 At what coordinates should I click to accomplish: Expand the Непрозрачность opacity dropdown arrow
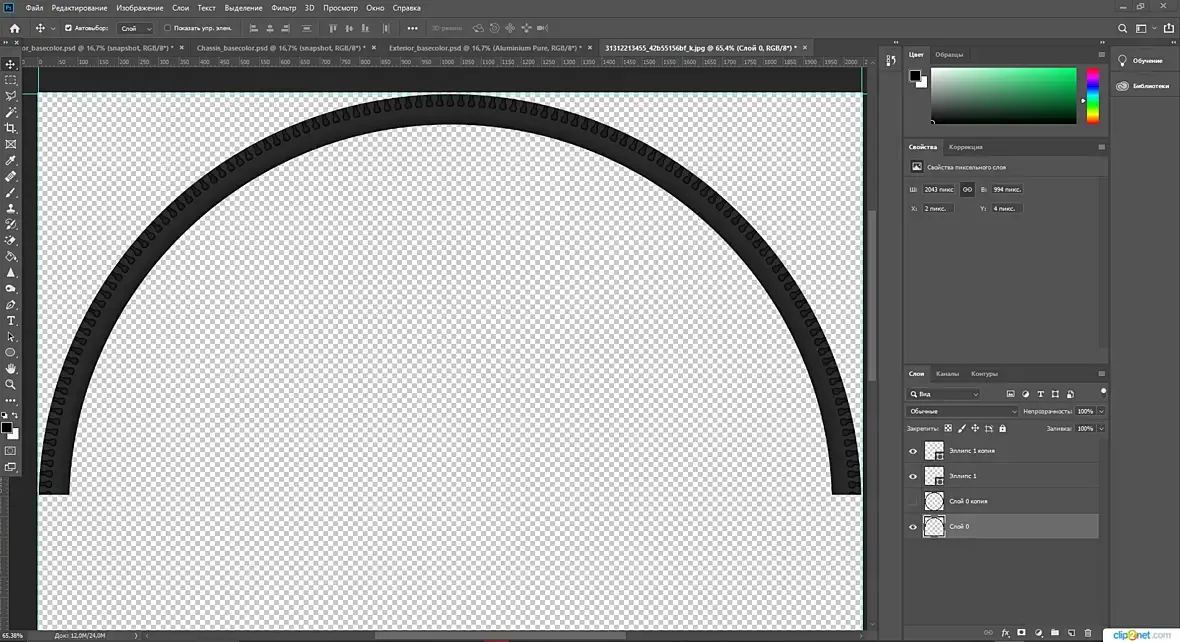click(1101, 412)
